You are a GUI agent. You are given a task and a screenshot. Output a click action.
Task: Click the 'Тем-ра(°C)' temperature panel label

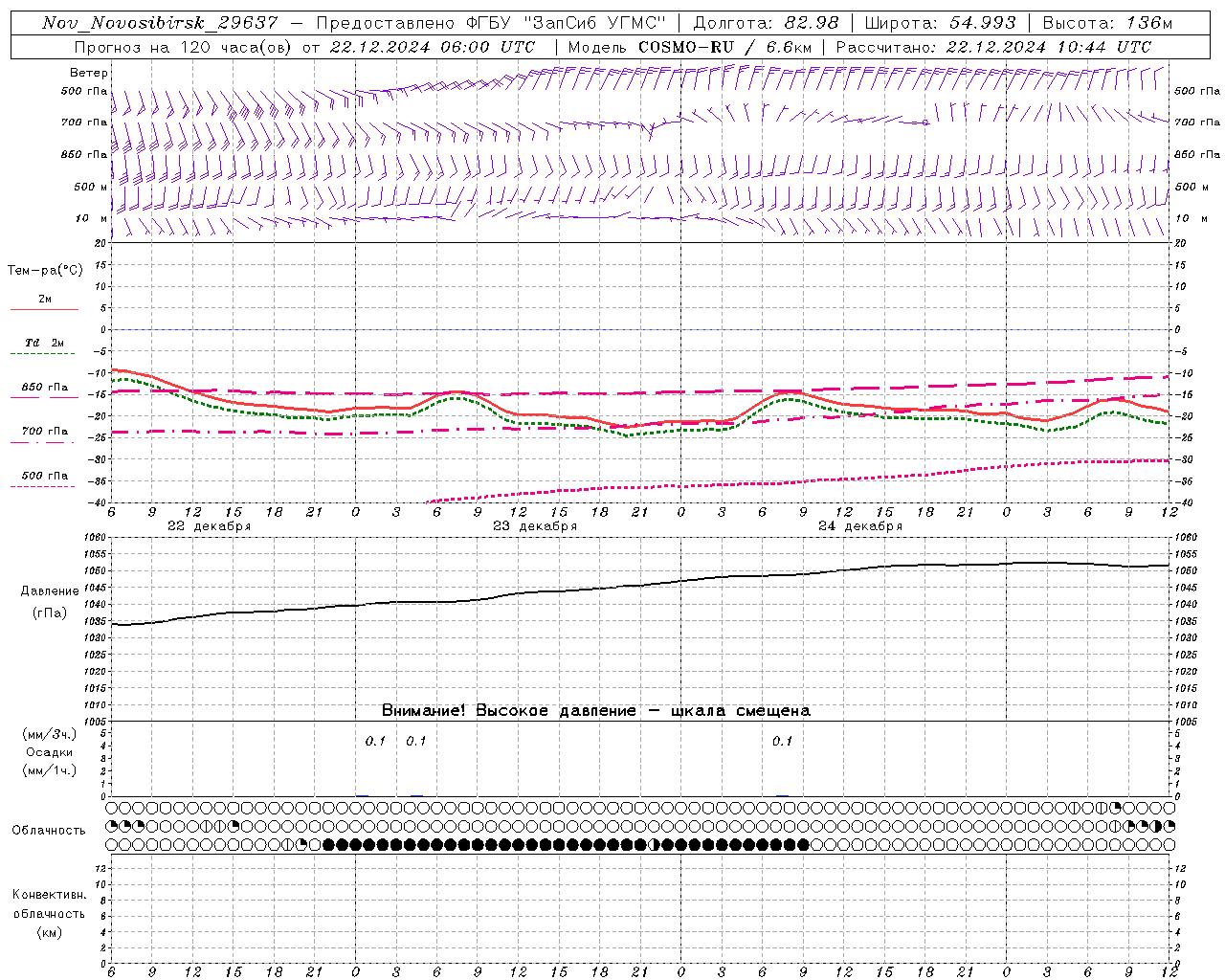45,271
